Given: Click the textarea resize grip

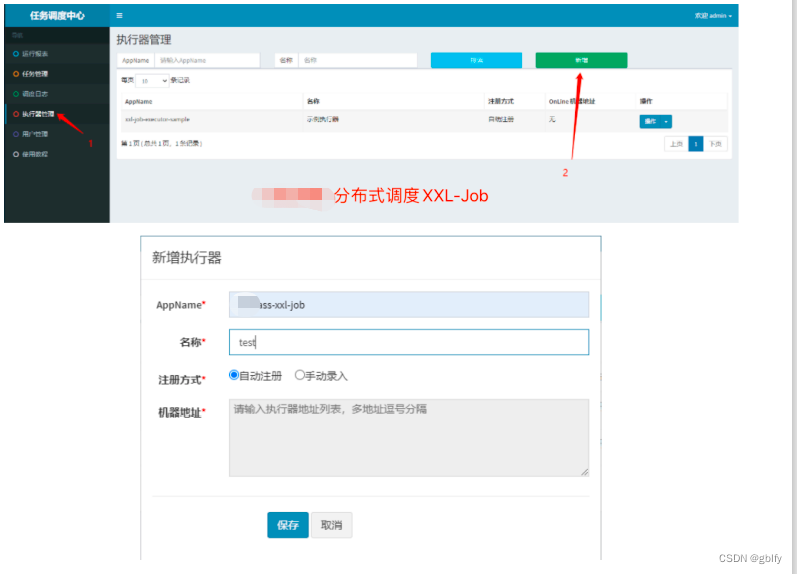Looking at the screenshot, I should 585,472.
